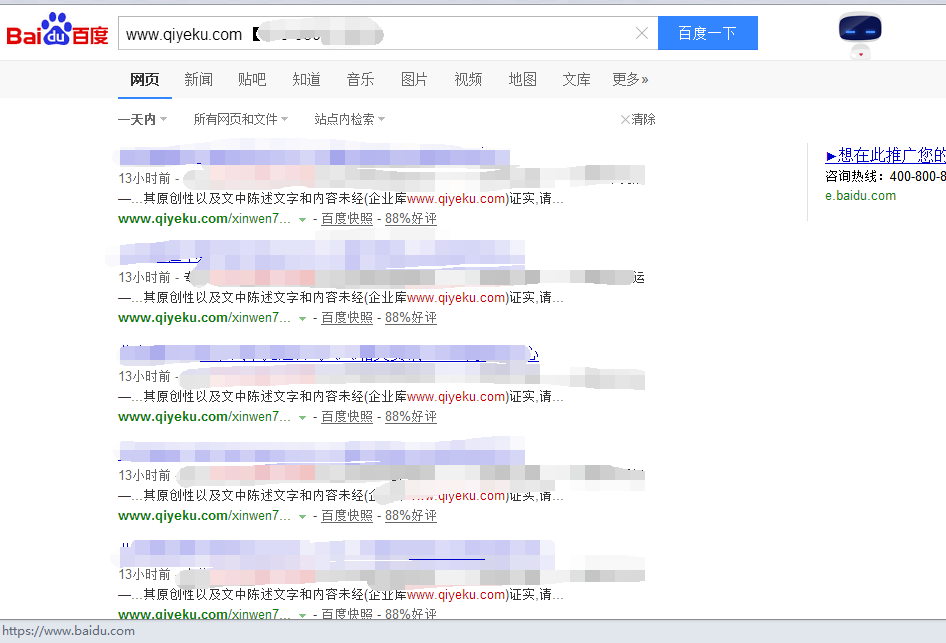Open the 站点内检索 dropdown
The height and width of the screenshot is (643, 946).
[349, 119]
